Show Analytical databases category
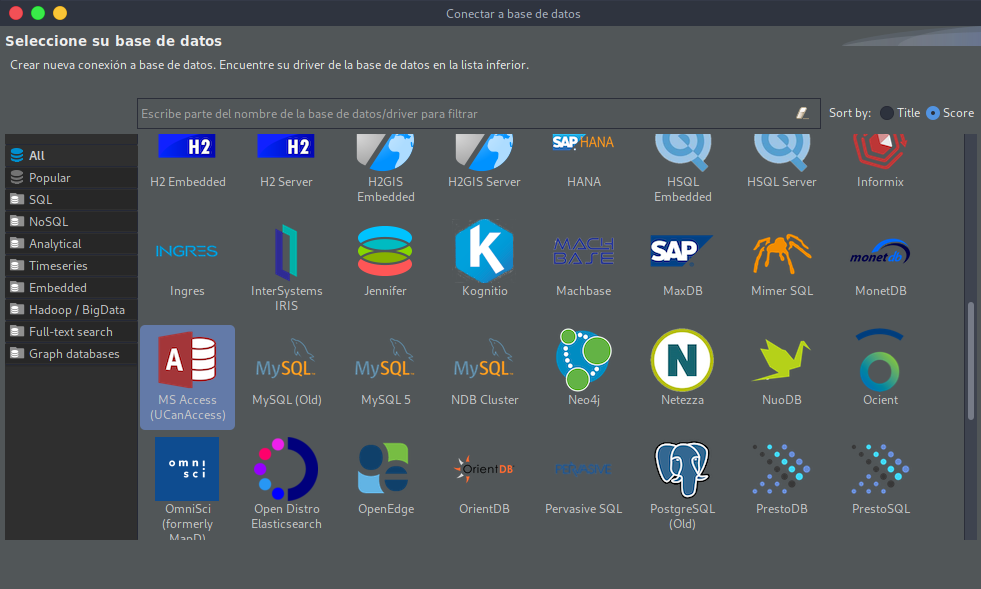This screenshot has height=589, width=981. tap(71, 243)
